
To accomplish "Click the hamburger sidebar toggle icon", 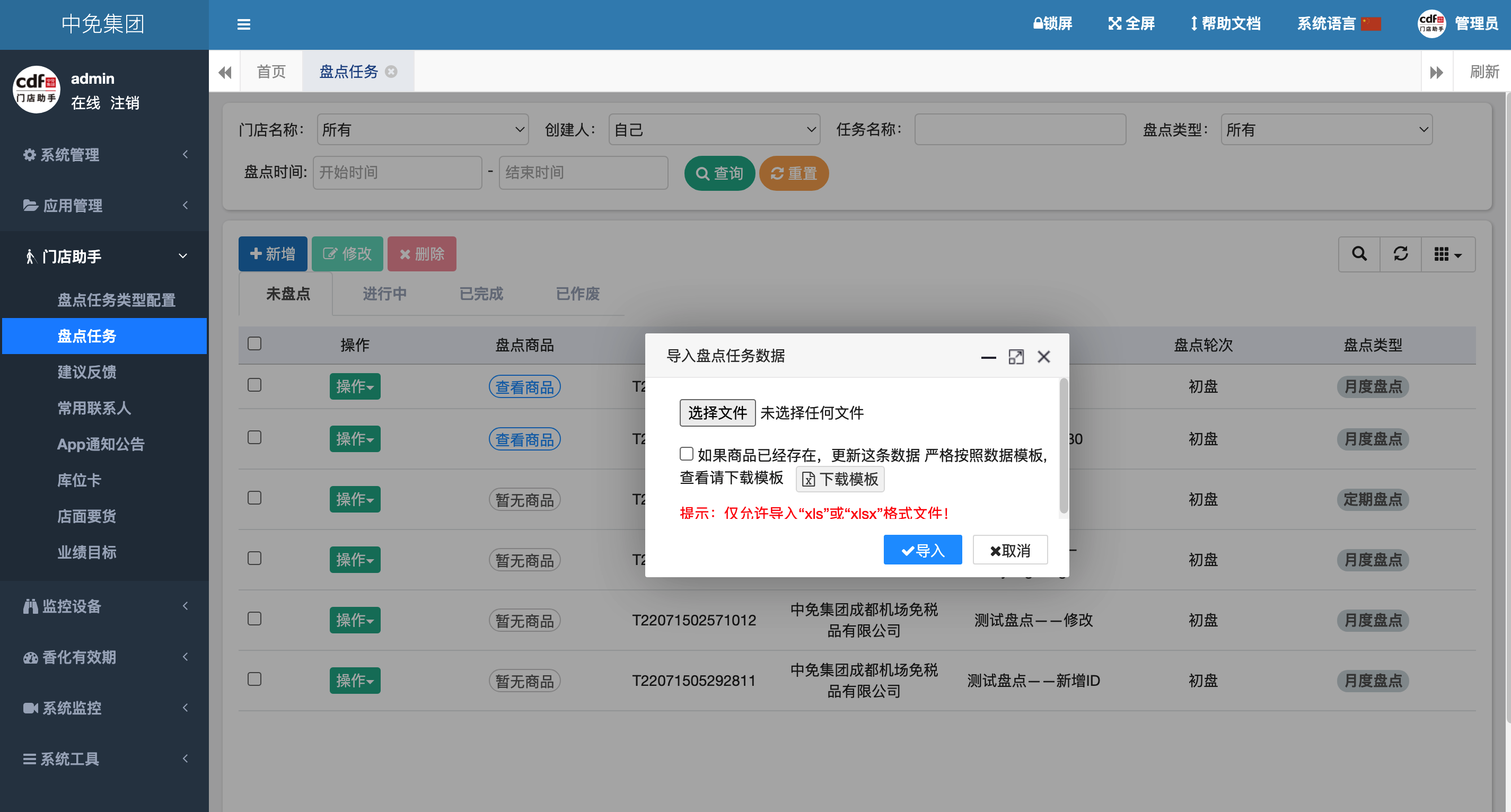I will click(243, 24).
